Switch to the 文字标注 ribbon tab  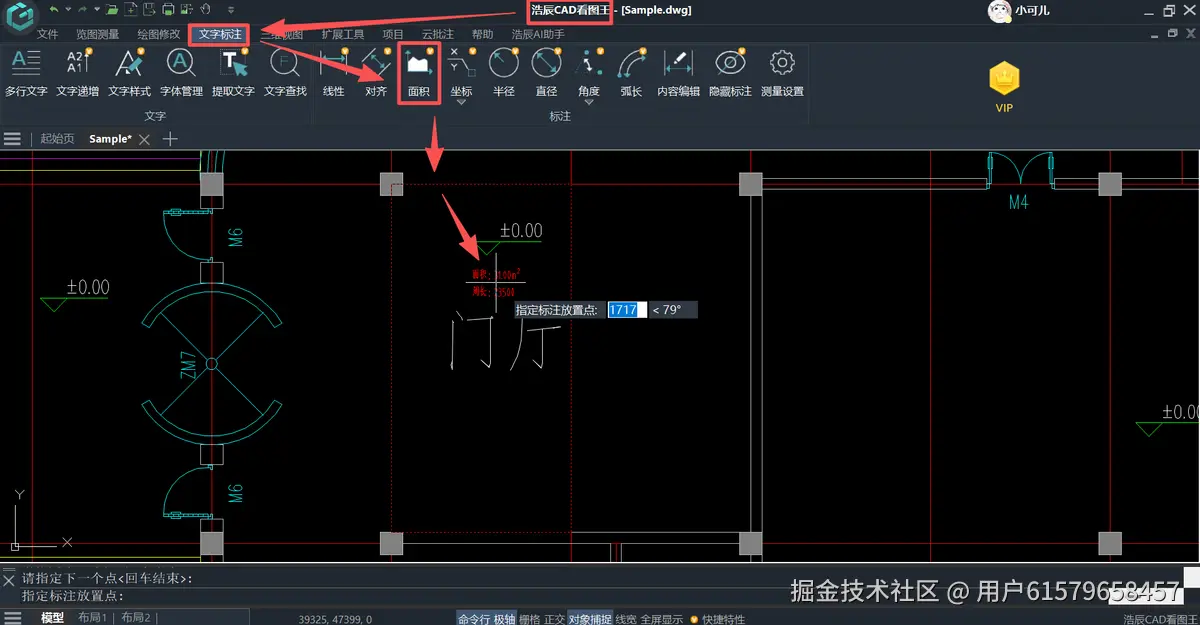pos(220,34)
